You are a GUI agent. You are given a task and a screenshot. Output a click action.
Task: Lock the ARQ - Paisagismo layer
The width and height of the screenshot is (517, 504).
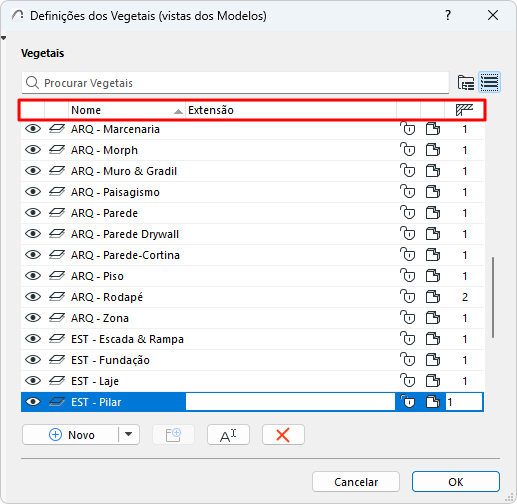pos(408,192)
